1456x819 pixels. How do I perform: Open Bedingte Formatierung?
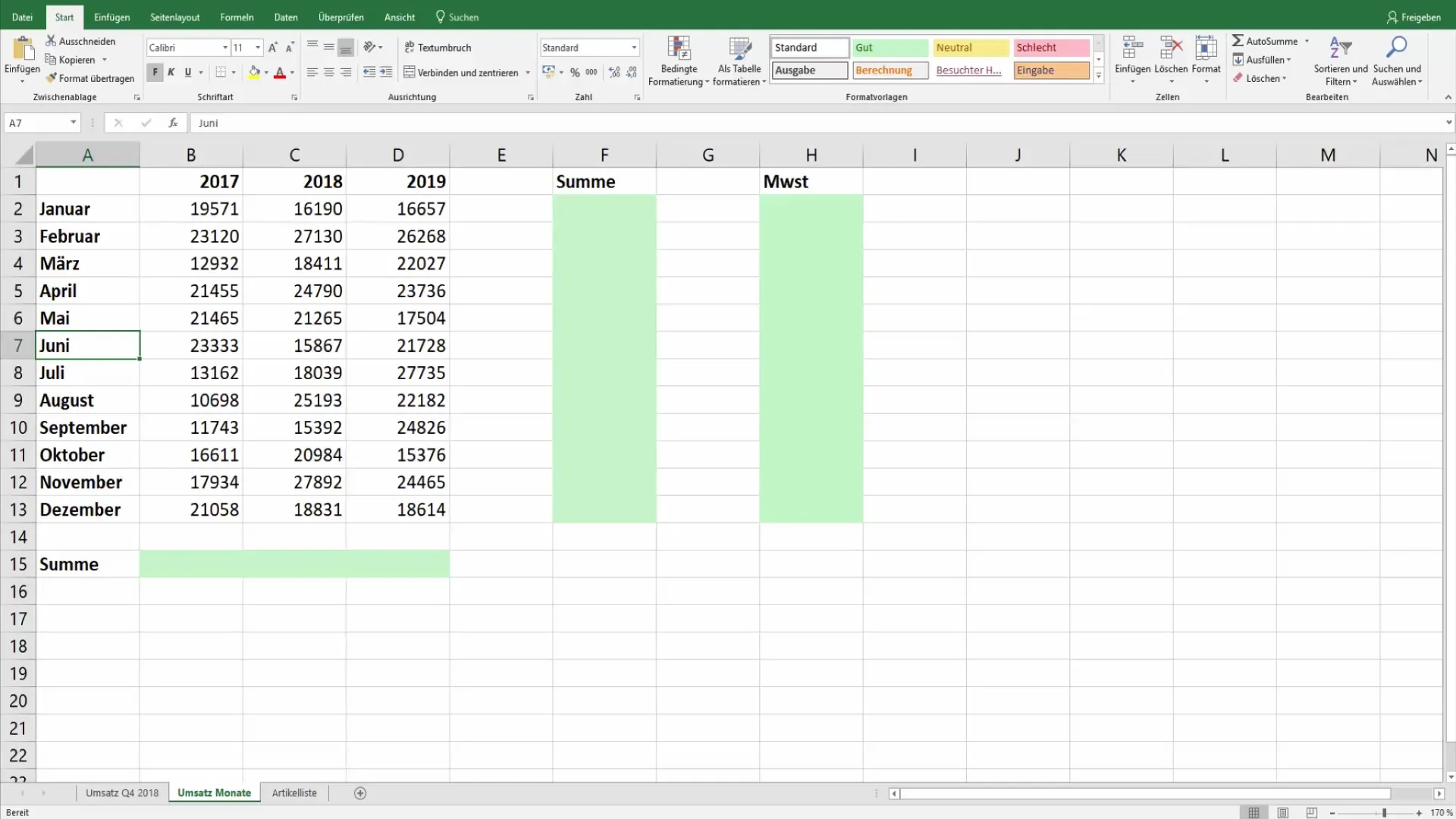tap(679, 61)
